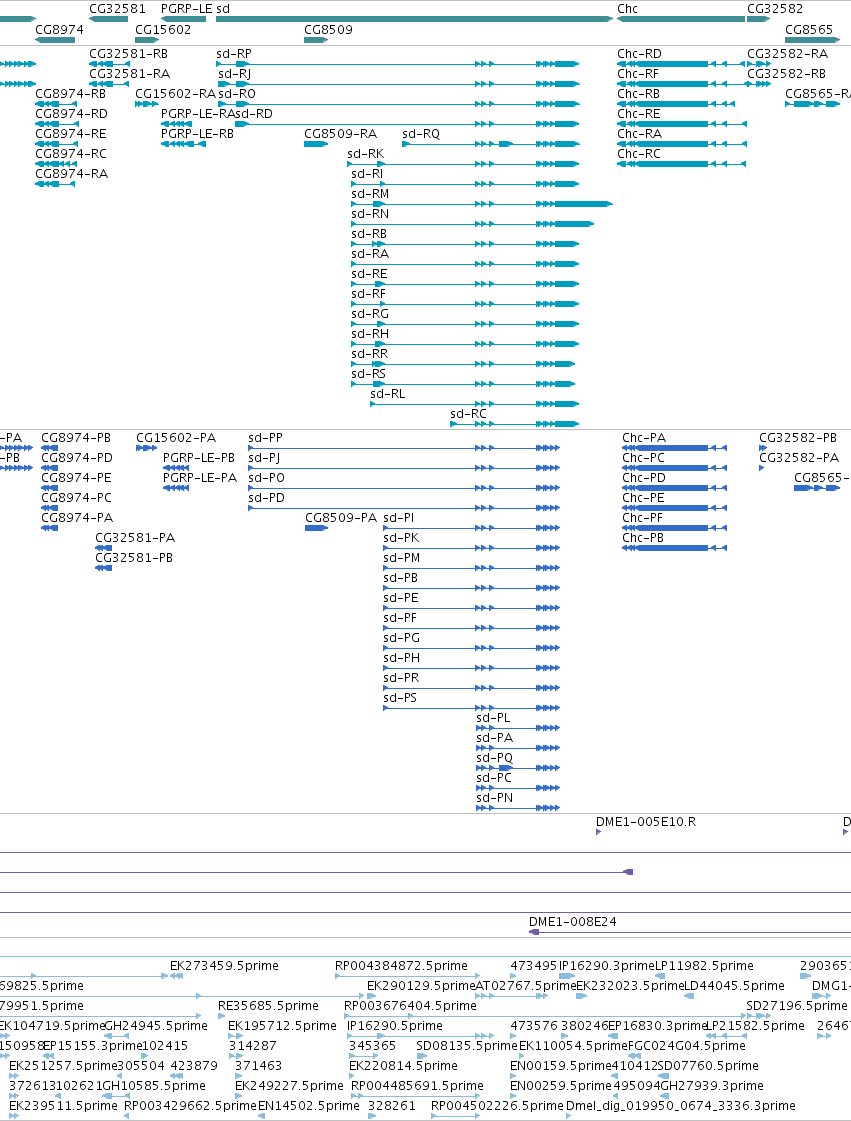Image resolution: width=851 pixels, height=1121 pixels.
Task: Click the CG8565 gene label
Action: pos(809,29)
